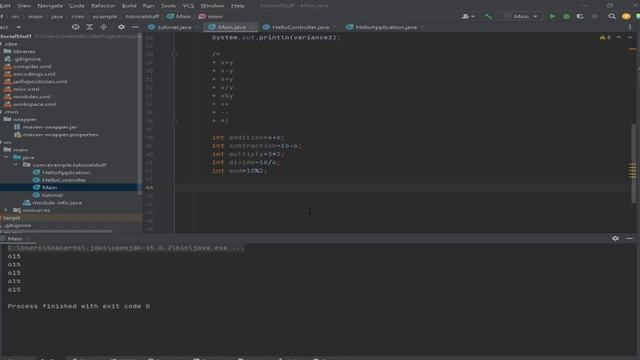Click Expand All in Project panel

coord(89,27)
